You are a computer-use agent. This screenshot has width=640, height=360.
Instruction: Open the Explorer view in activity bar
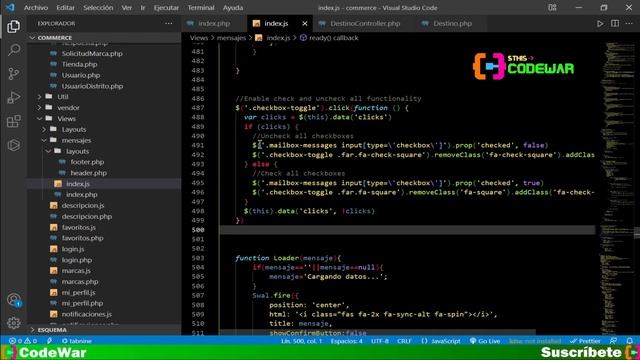(13, 27)
